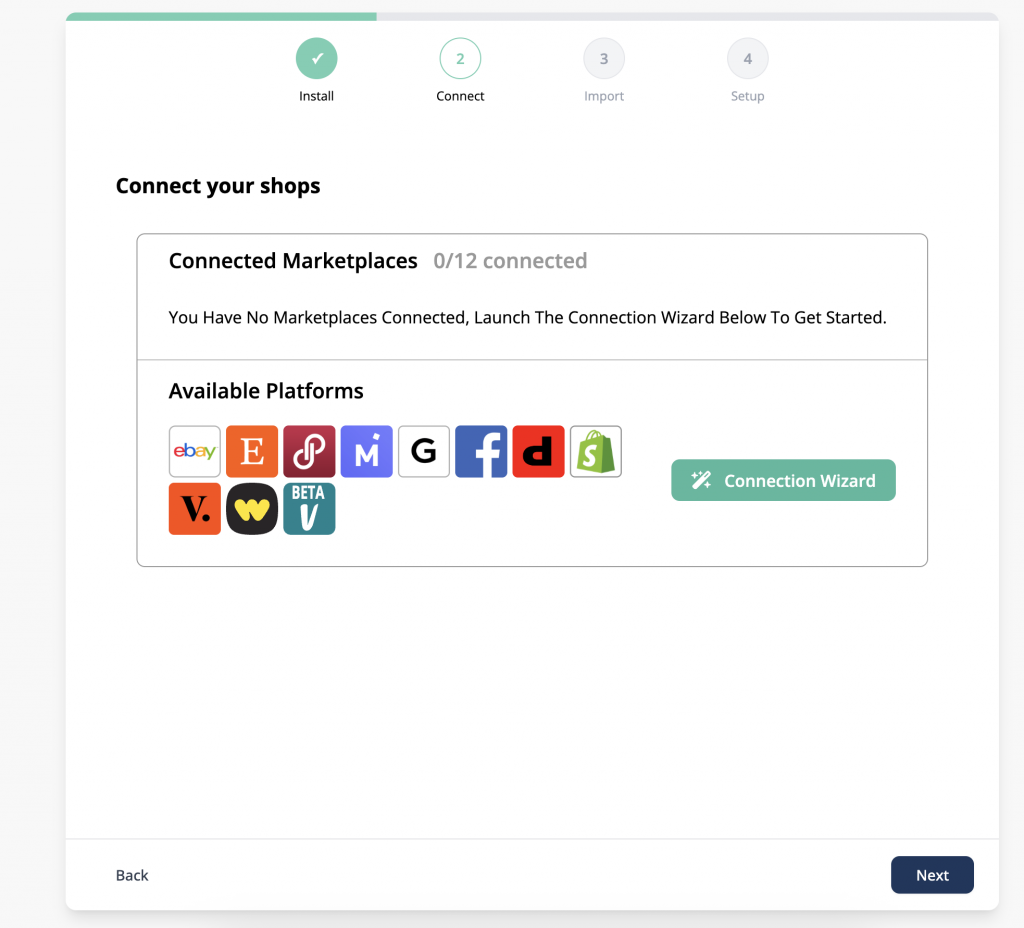Click the Vestiaire Collective V. icon
1024x928 pixels.
194,509
